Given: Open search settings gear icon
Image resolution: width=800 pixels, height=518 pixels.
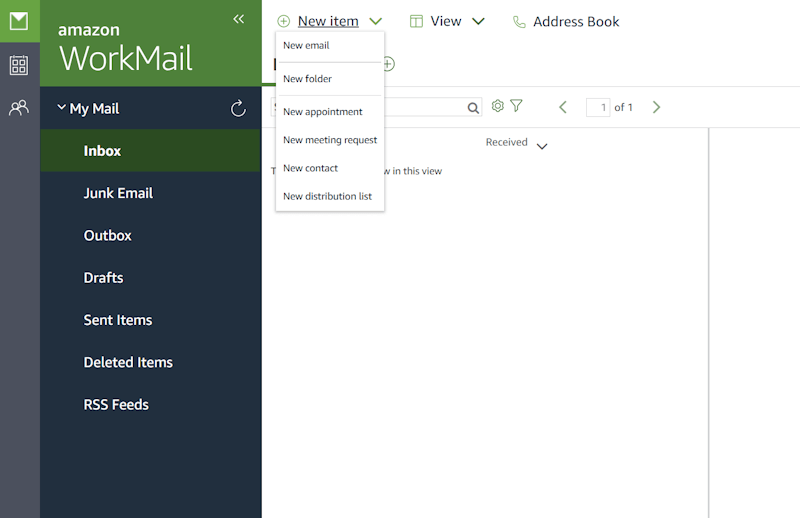Looking at the screenshot, I should click(498, 106).
